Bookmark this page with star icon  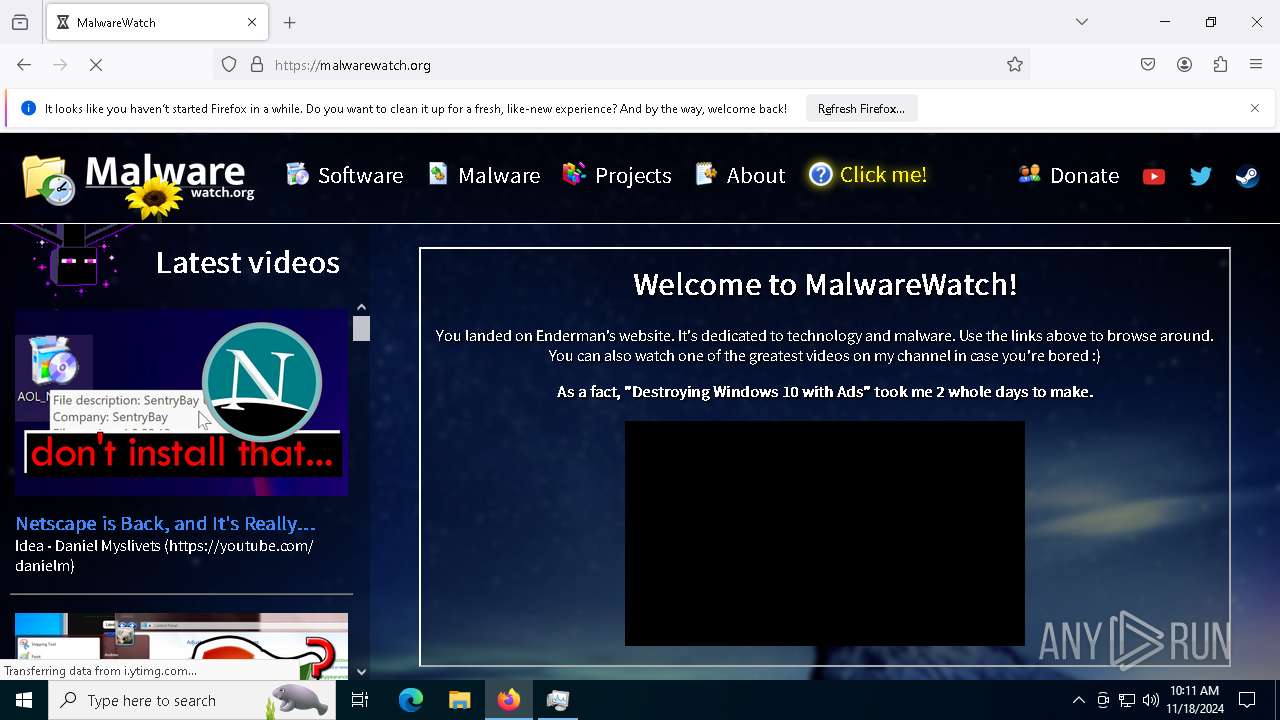point(1015,65)
